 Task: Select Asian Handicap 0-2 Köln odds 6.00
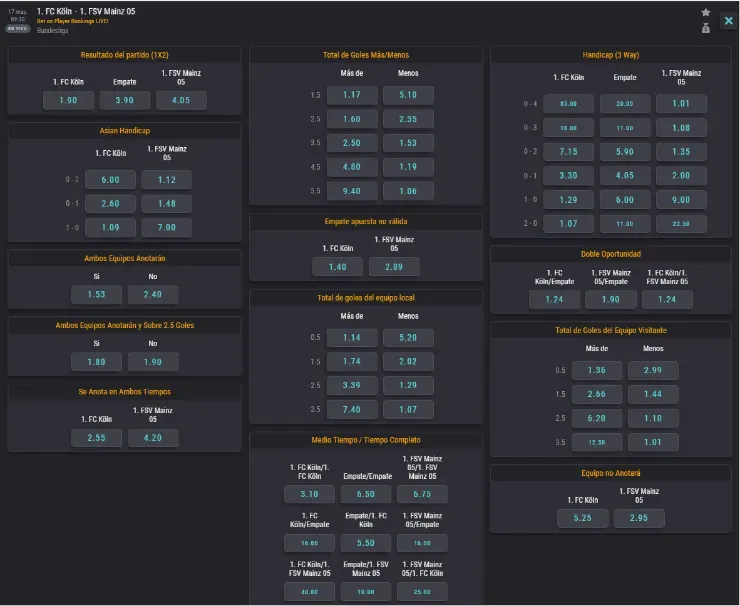110,179
